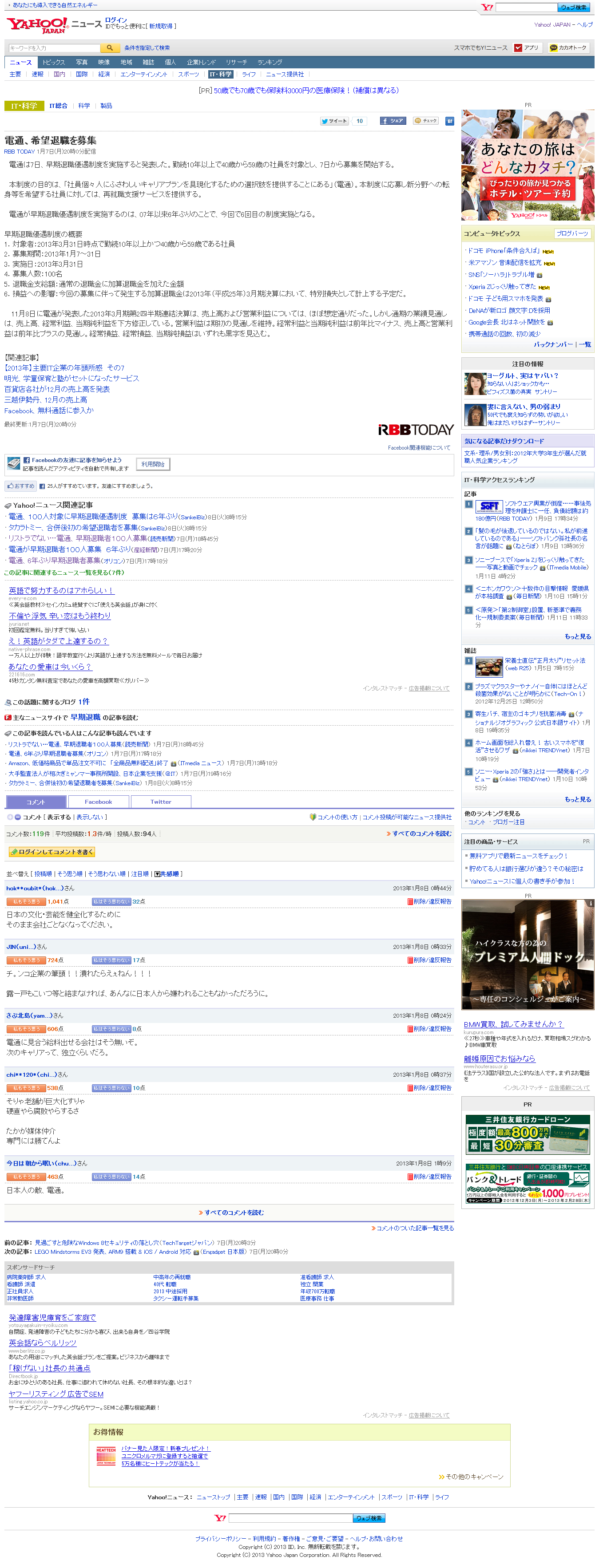
Task: Click the Y! logo by the footer search
Action: pyautogui.click(x=220, y=1518)
